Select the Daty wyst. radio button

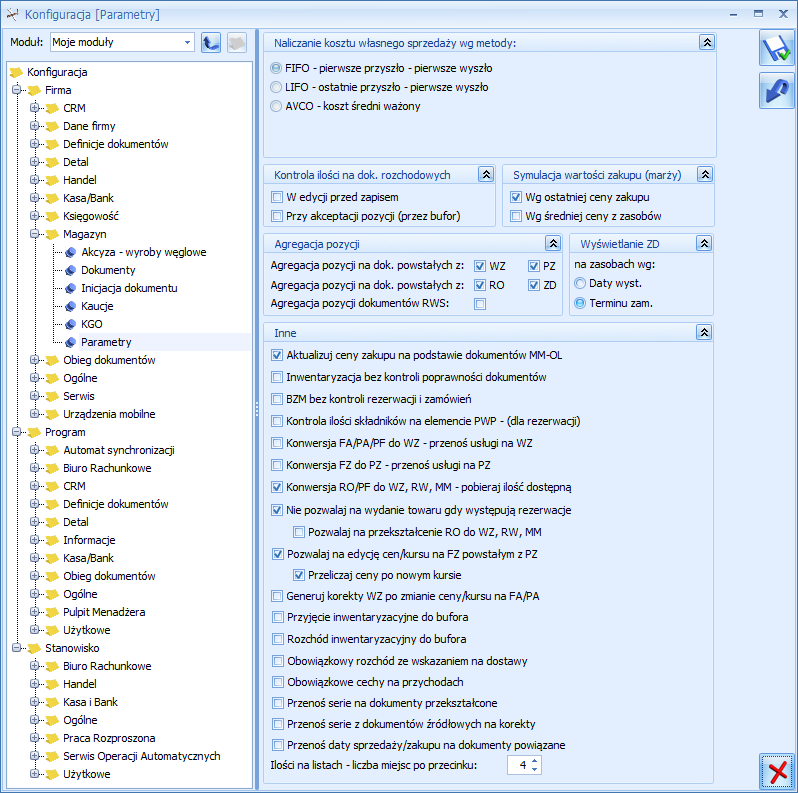pos(580,284)
